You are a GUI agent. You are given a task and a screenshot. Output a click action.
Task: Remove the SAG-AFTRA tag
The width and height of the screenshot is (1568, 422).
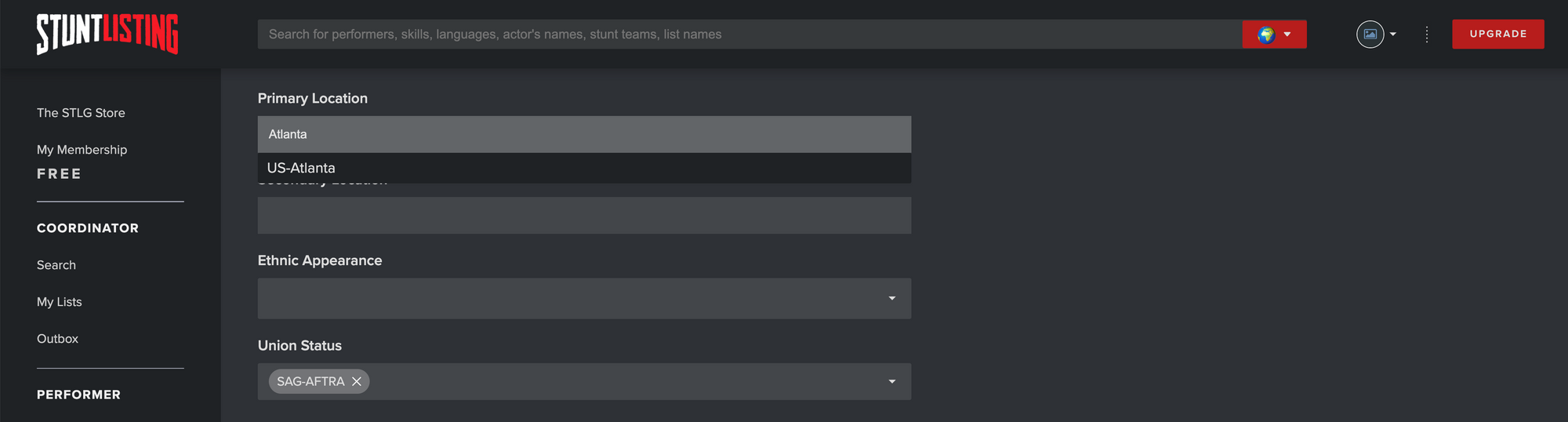point(357,381)
